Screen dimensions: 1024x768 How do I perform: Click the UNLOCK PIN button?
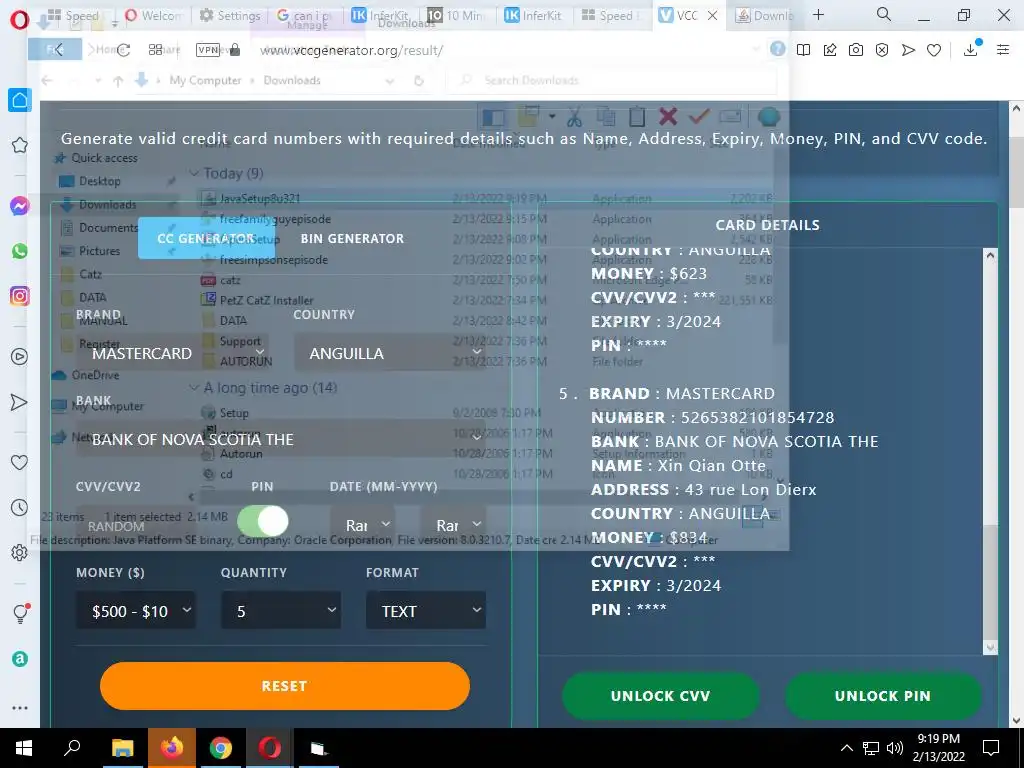[882, 696]
